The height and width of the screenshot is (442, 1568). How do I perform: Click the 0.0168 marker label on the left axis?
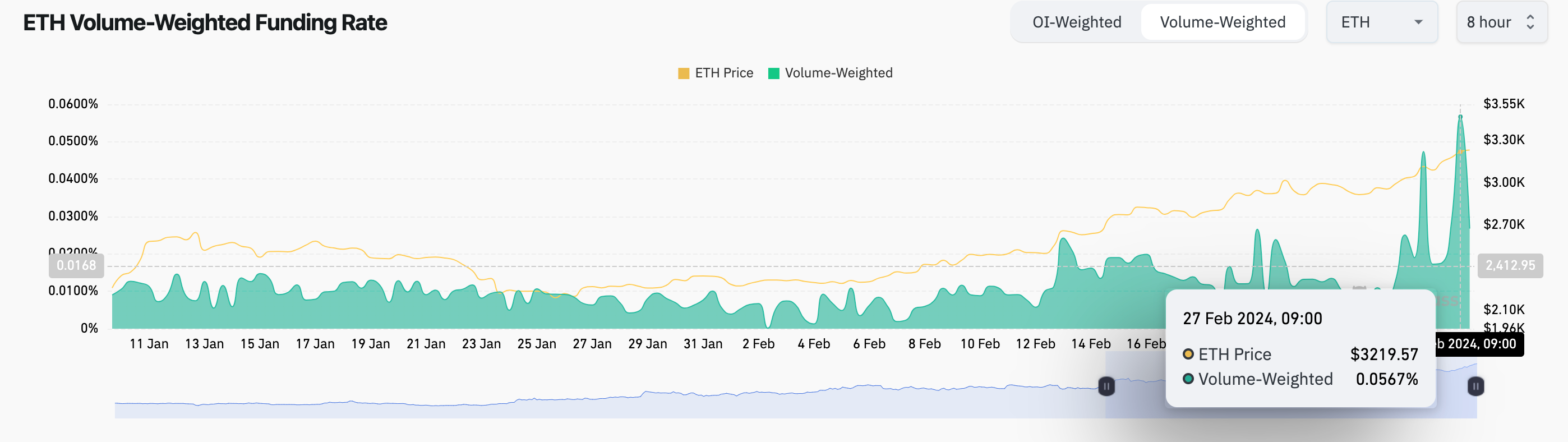[76, 264]
